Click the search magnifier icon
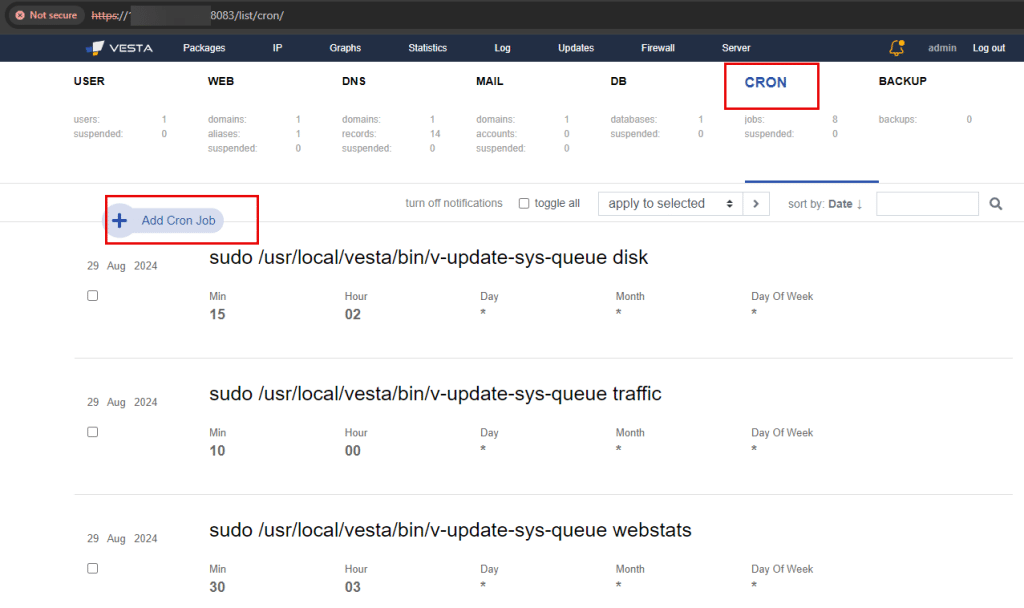The height and width of the screenshot is (608, 1024). pos(995,203)
